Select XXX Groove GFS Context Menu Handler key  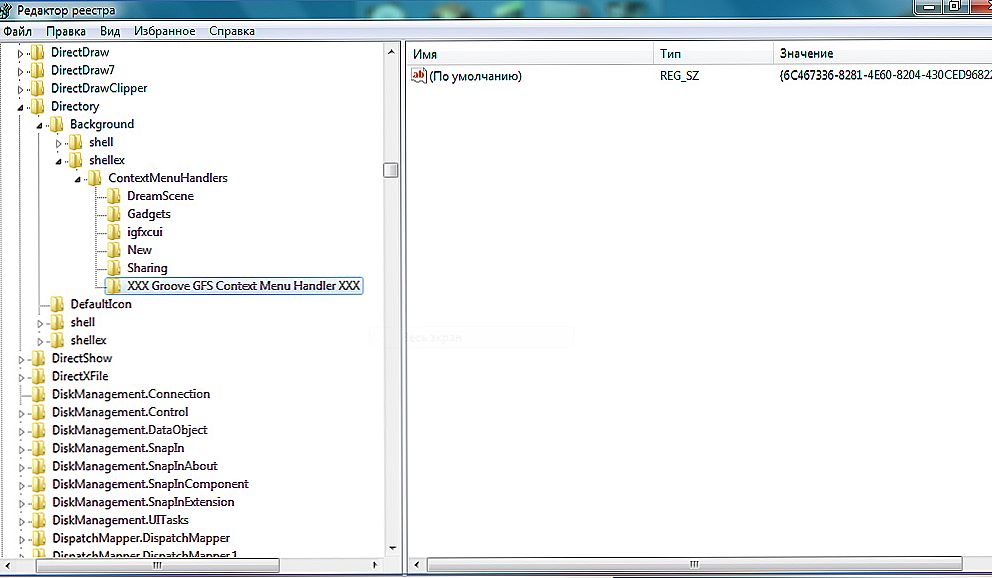(243, 286)
